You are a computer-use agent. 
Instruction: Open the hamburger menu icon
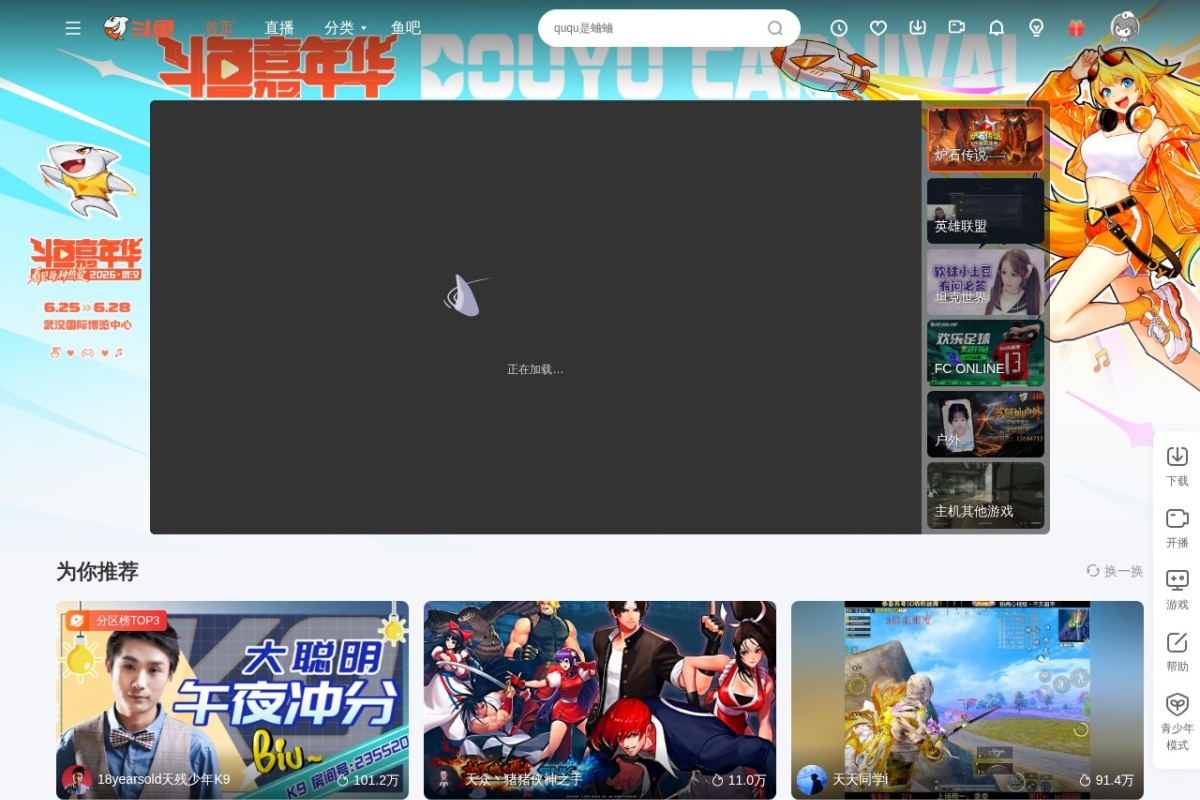[x=73, y=28]
